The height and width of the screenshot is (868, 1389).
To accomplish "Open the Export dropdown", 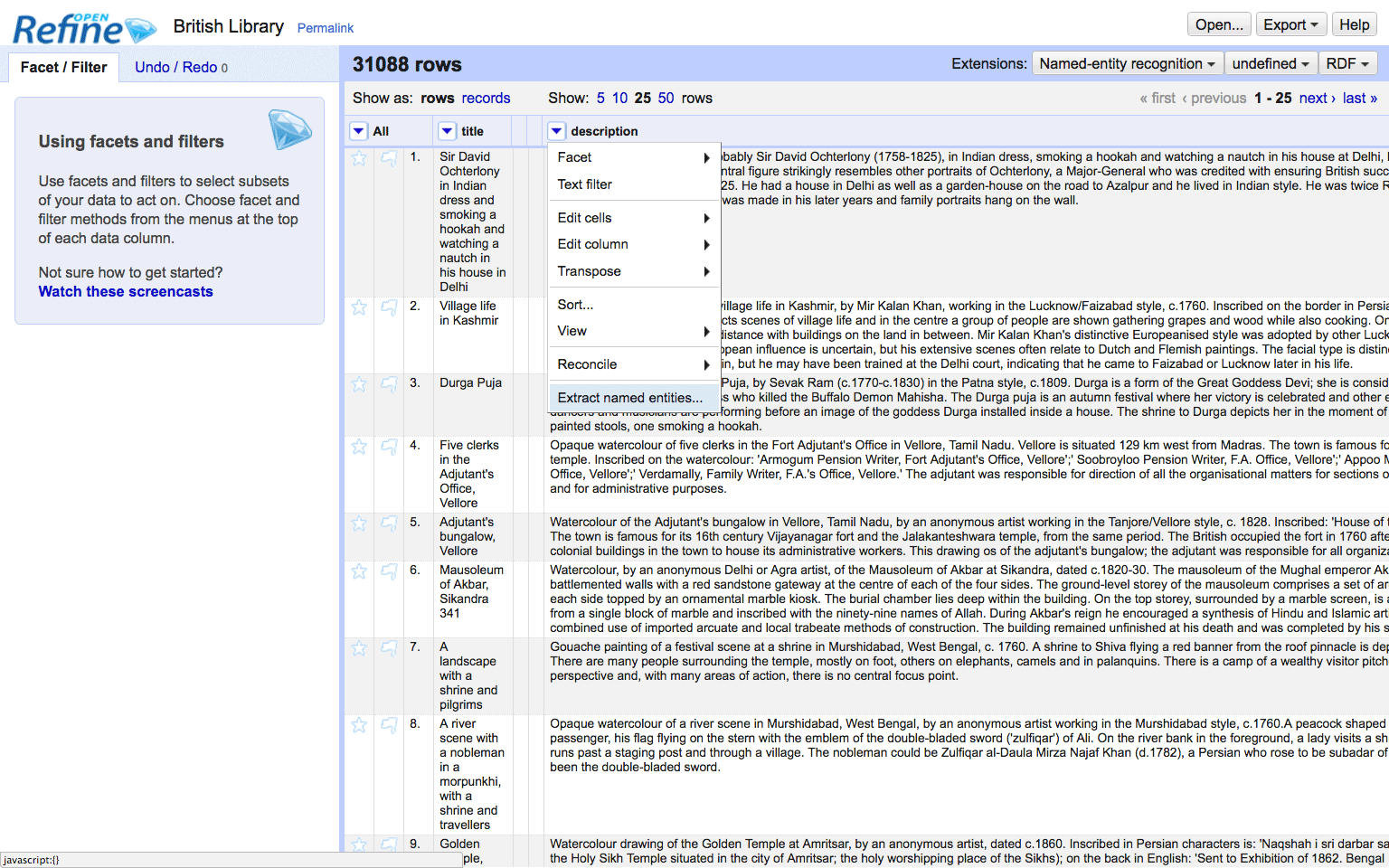I will click(1290, 24).
